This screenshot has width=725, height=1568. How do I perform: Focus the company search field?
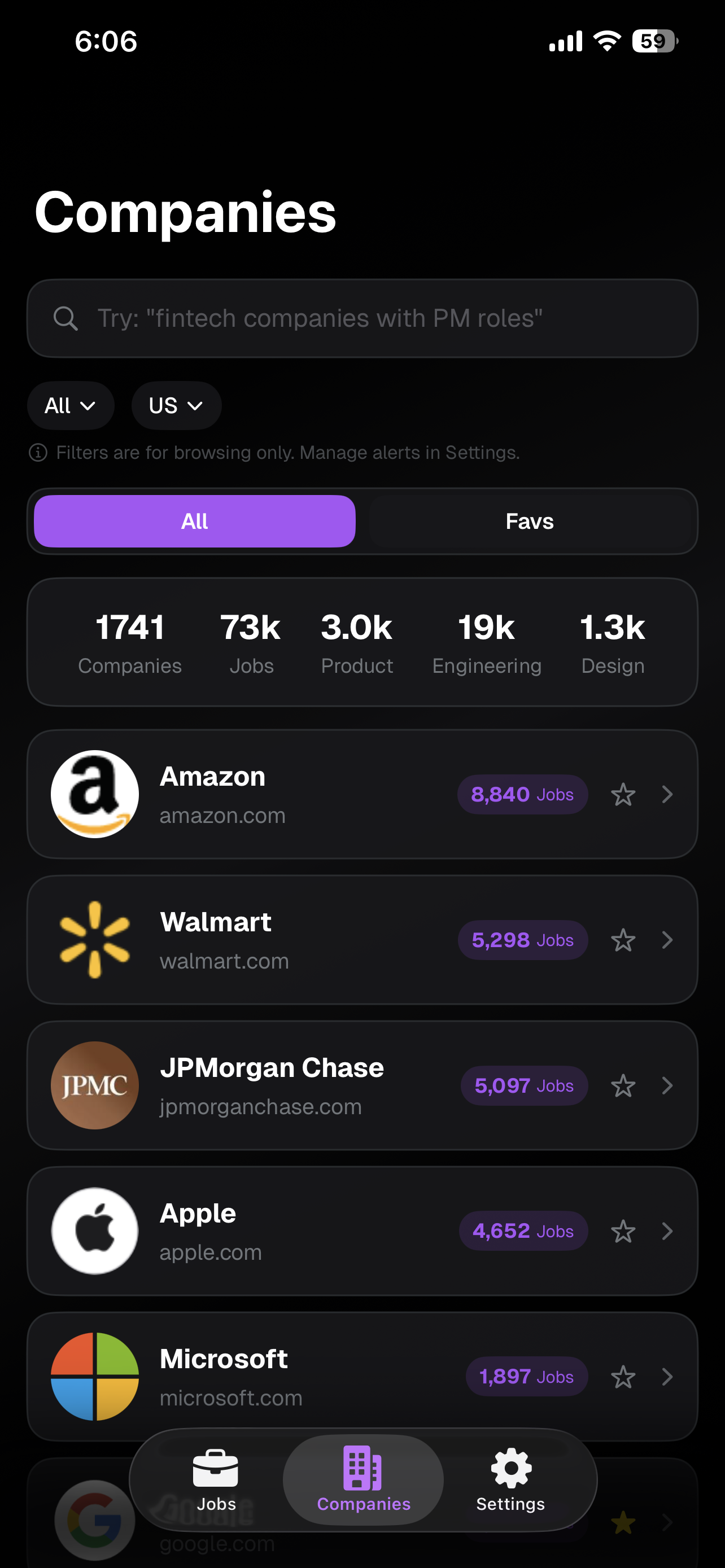coord(377,318)
